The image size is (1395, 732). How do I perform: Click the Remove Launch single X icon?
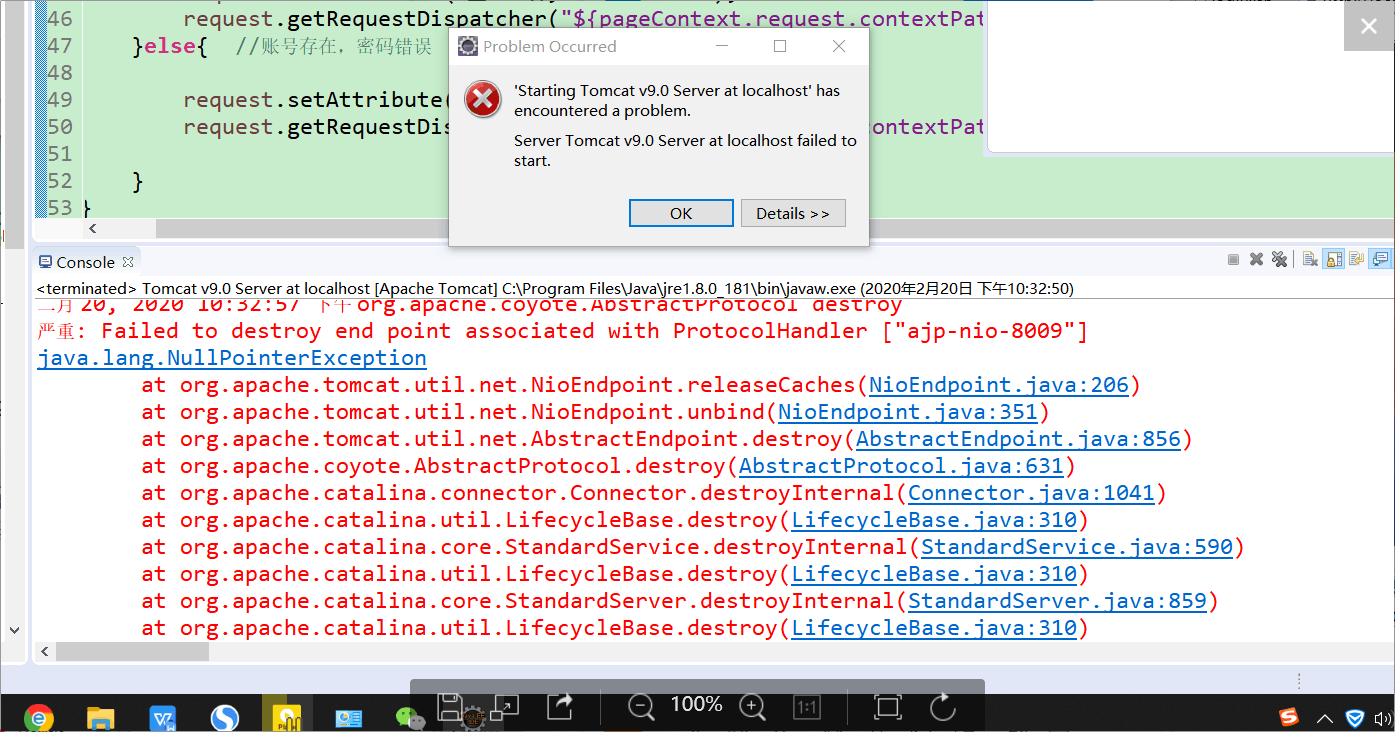[x=1257, y=260]
